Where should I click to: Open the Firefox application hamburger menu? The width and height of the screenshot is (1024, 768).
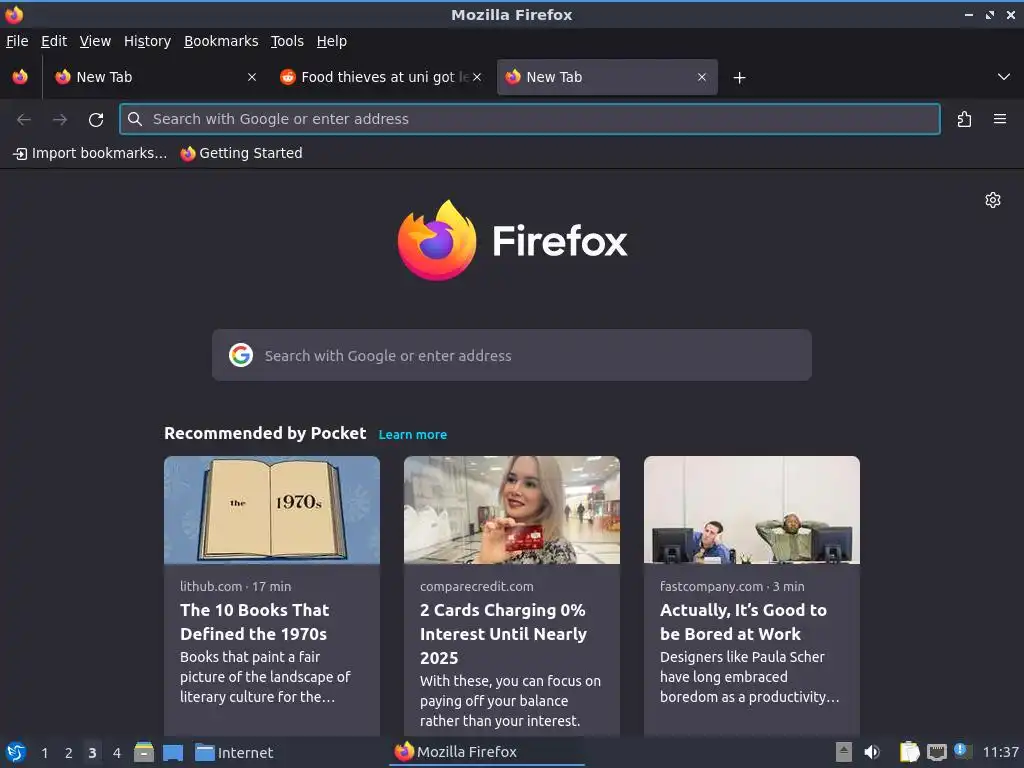tap(1000, 119)
